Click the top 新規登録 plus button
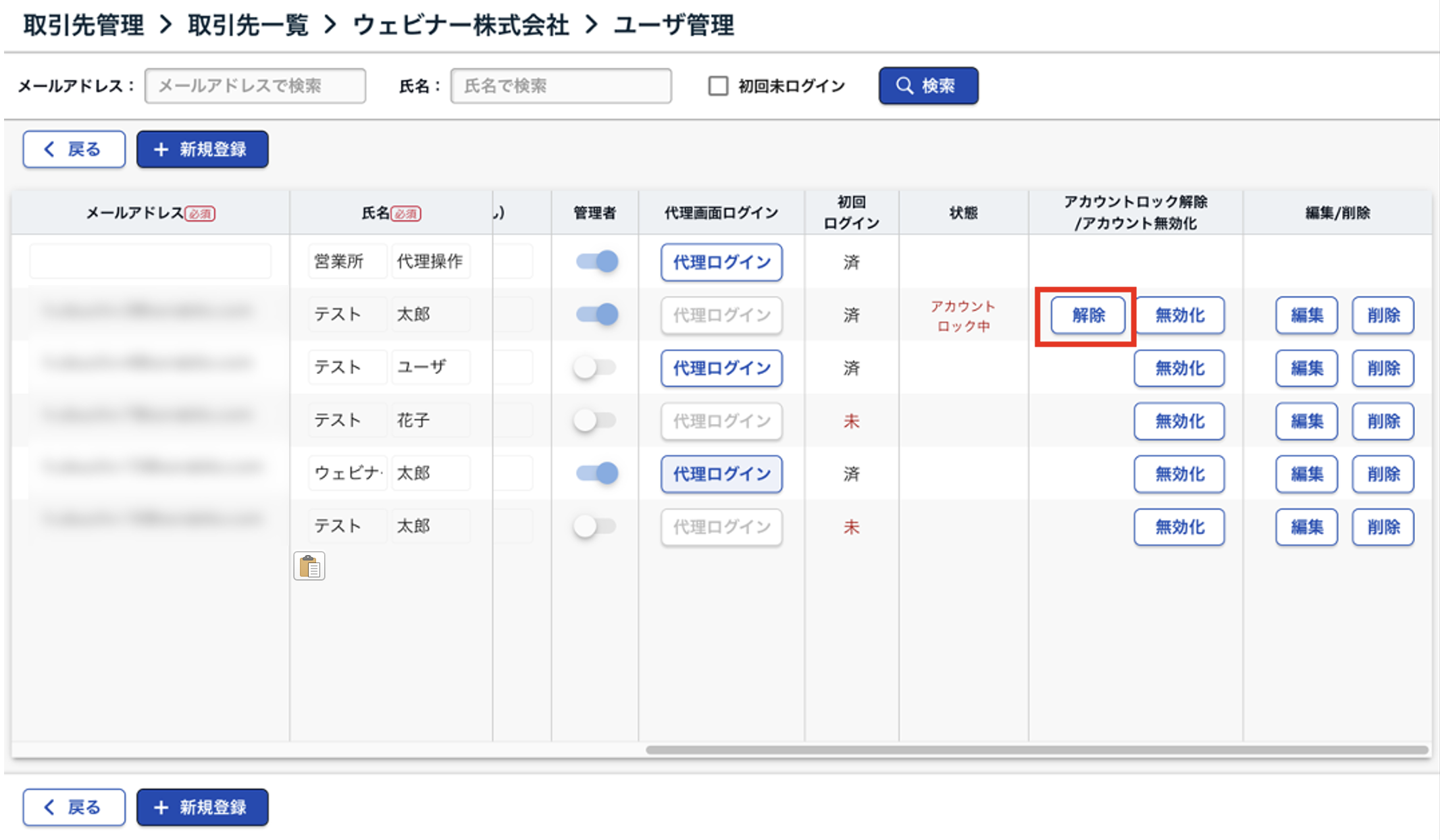 tap(202, 149)
